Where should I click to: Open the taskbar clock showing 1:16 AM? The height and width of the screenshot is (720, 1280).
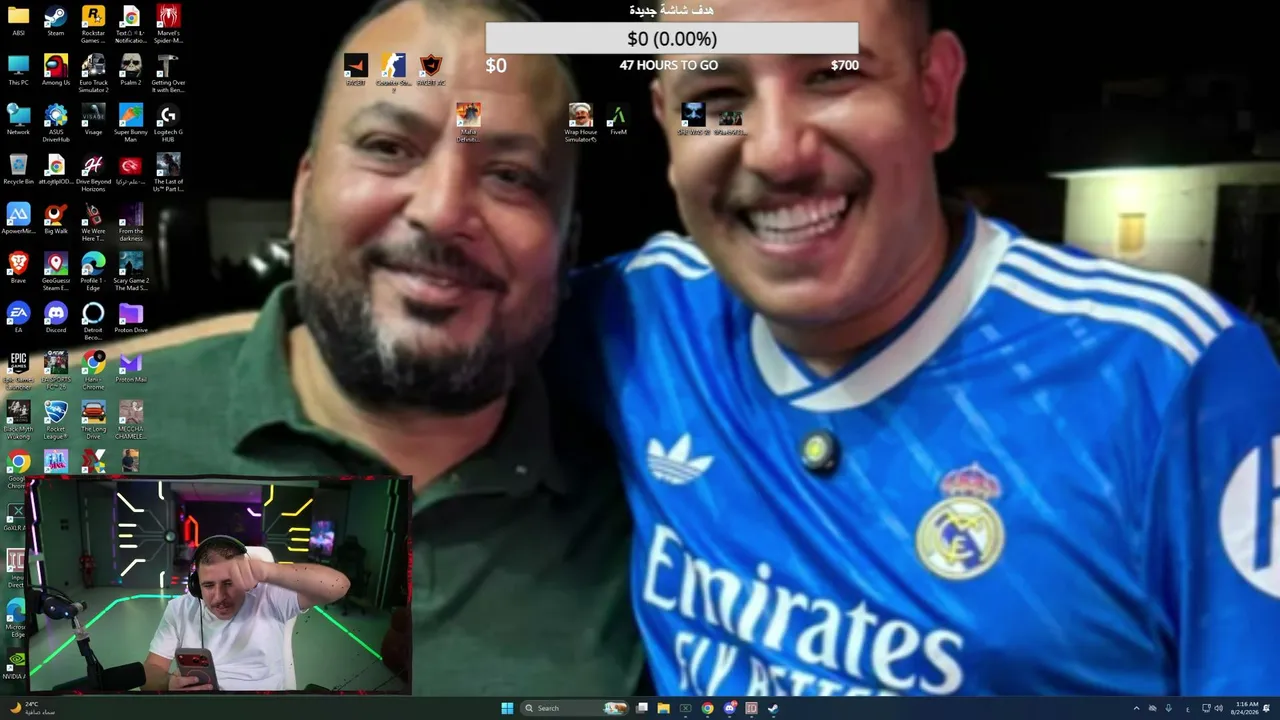point(1246,708)
